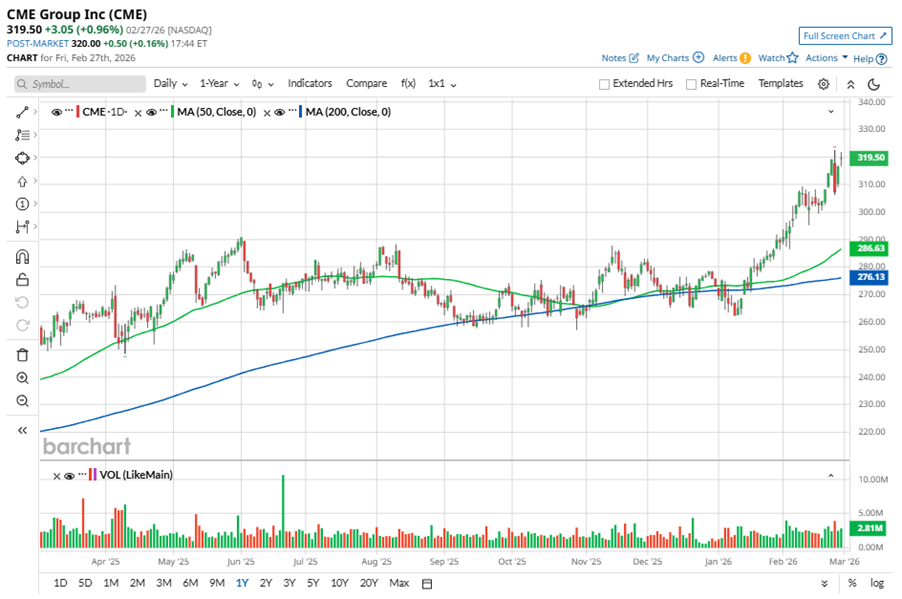Click the MA 200 blue color swatch
Viewport: 902px width, 599px height.
pos(300,112)
